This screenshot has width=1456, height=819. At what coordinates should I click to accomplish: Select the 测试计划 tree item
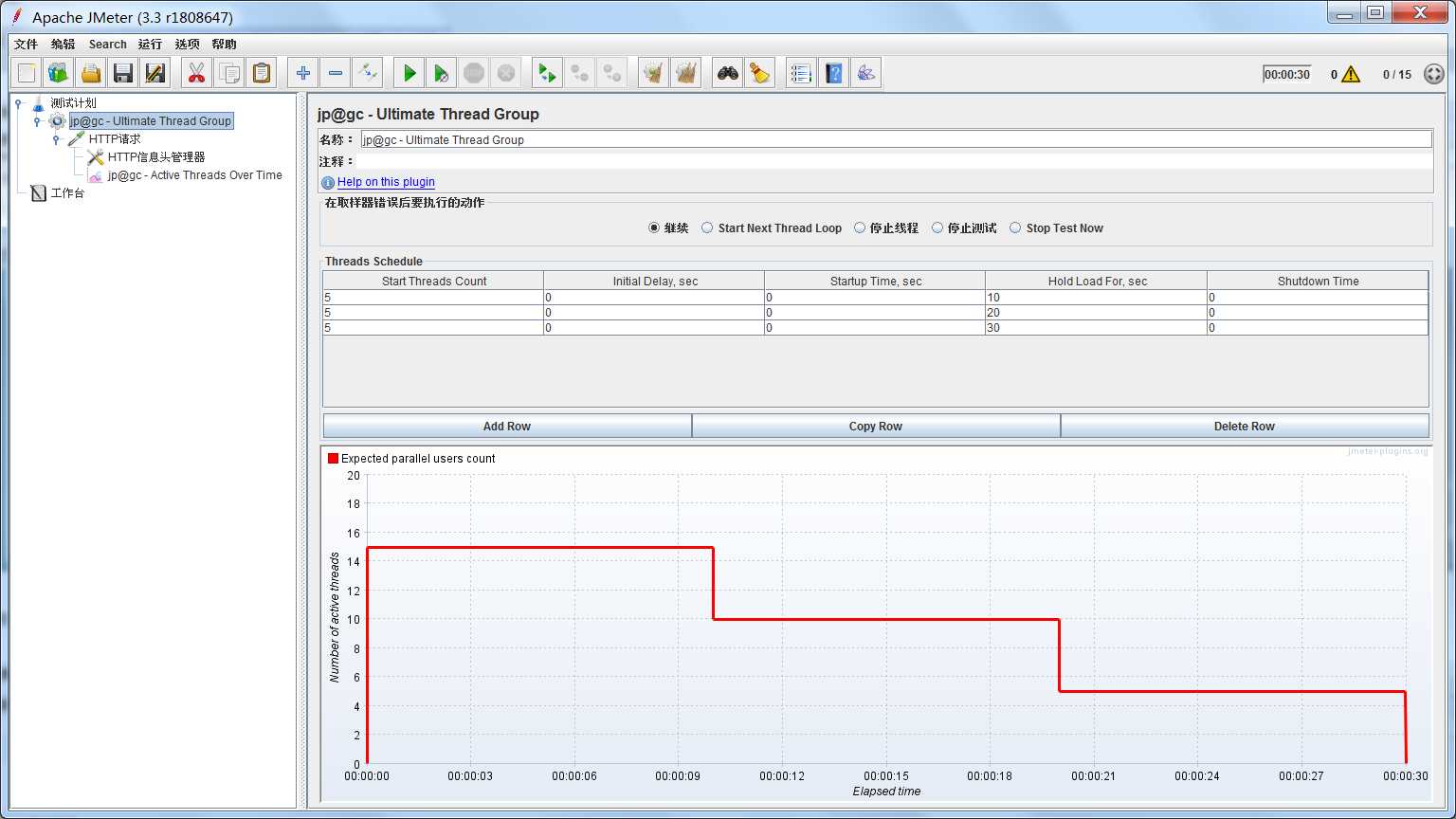click(73, 102)
